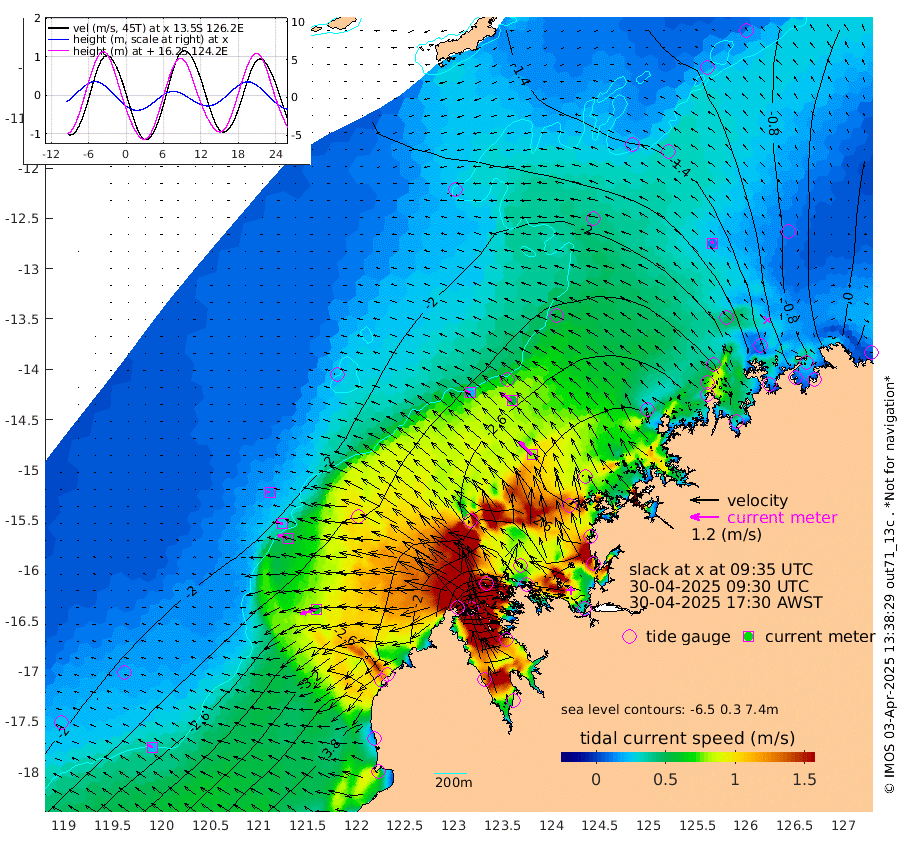
Task: Select tide gauge circle near 13.5S 124E
Action: (x=556, y=315)
